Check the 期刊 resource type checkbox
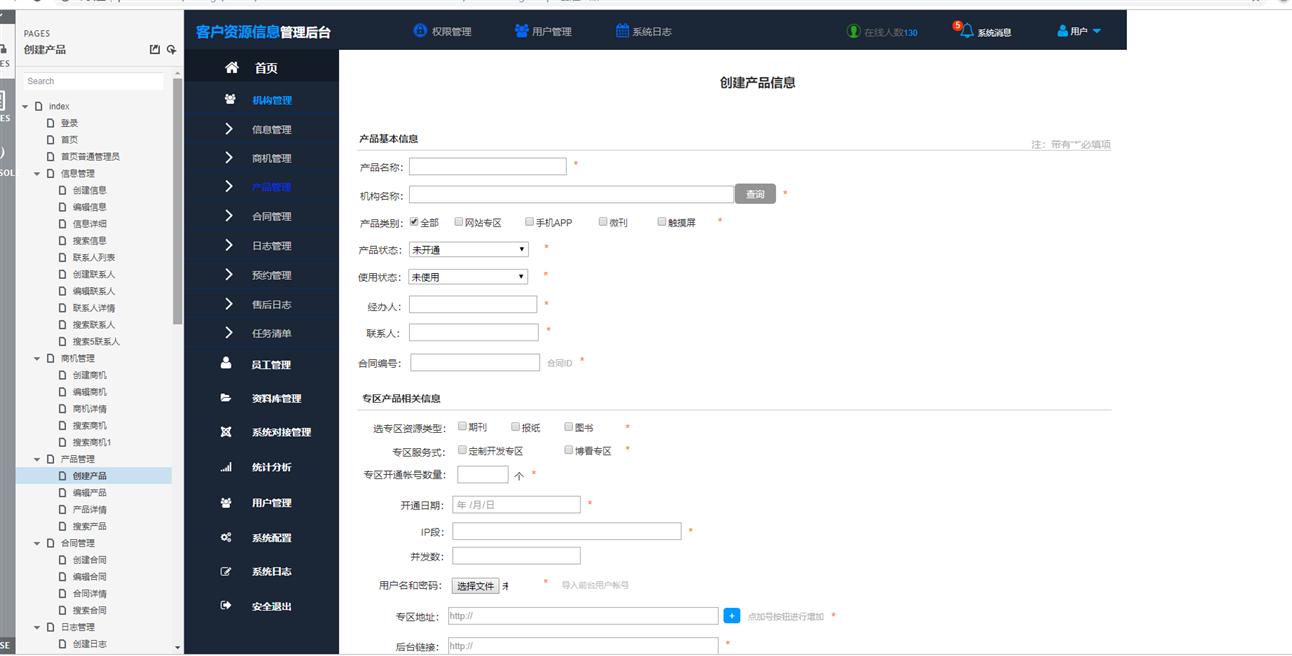The image size is (1292, 656). [x=462, y=426]
